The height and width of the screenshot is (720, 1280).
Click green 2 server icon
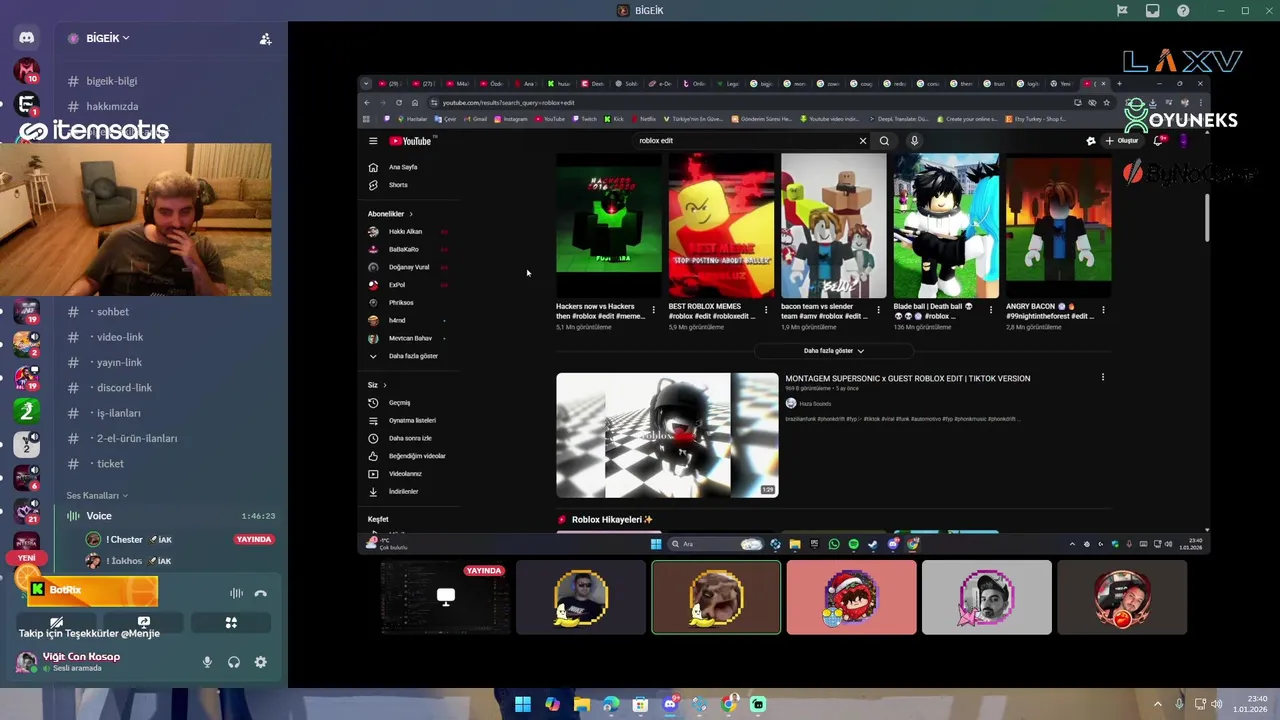[x=27, y=410]
